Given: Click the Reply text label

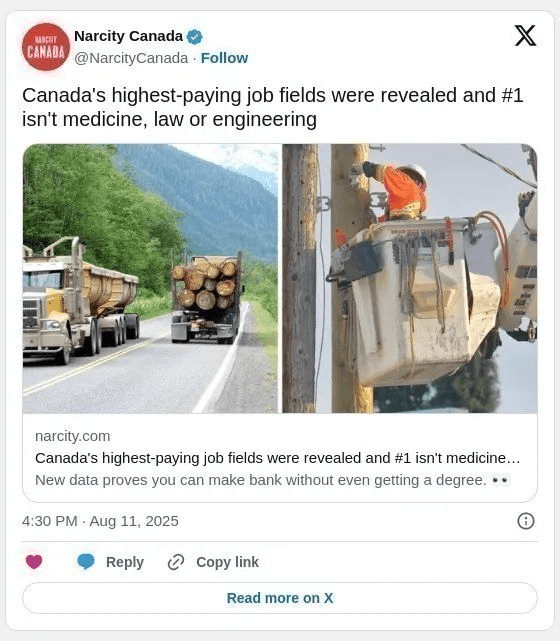Looking at the screenshot, I should coord(125,562).
